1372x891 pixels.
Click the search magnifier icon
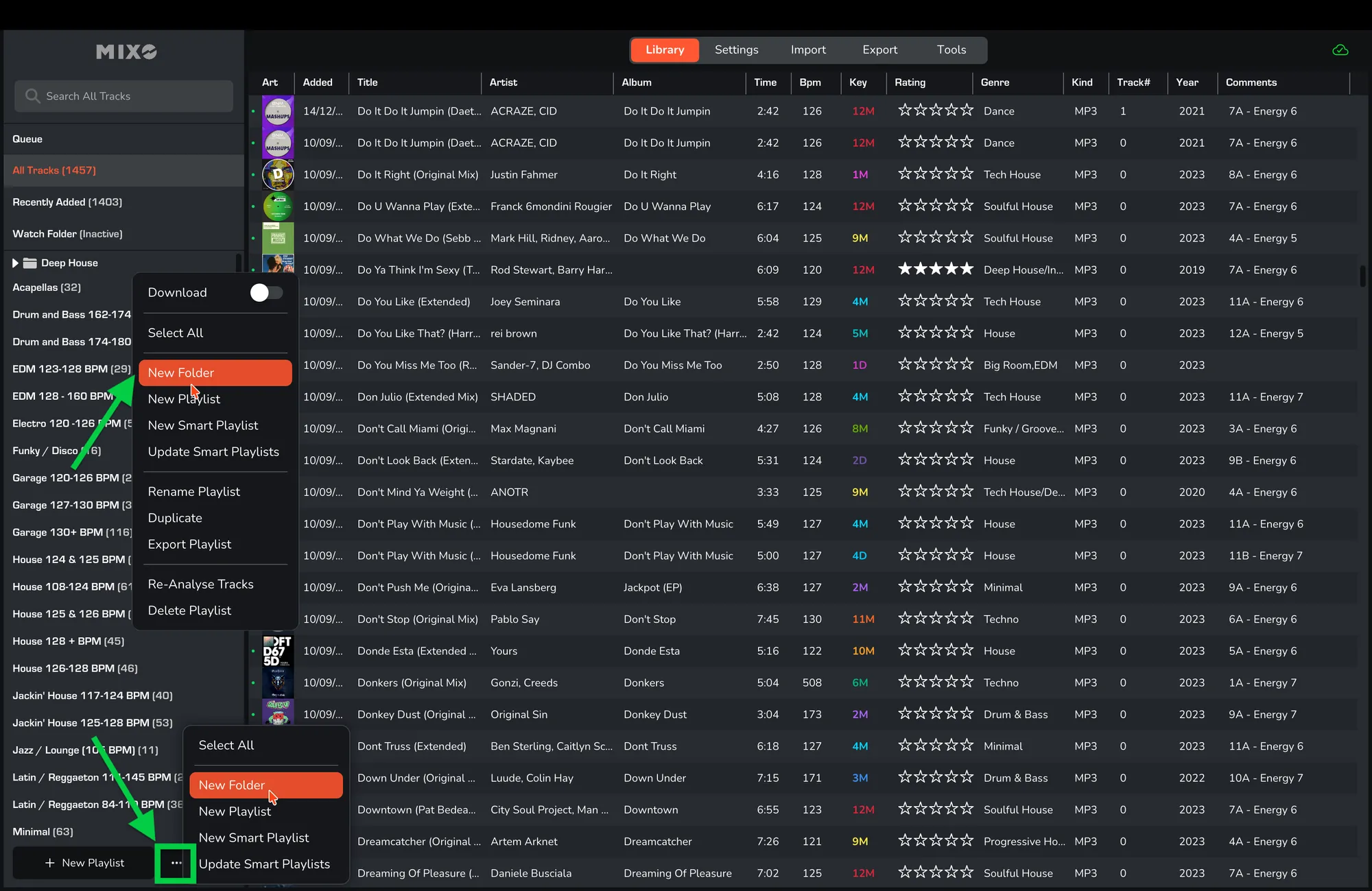tap(32, 96)
